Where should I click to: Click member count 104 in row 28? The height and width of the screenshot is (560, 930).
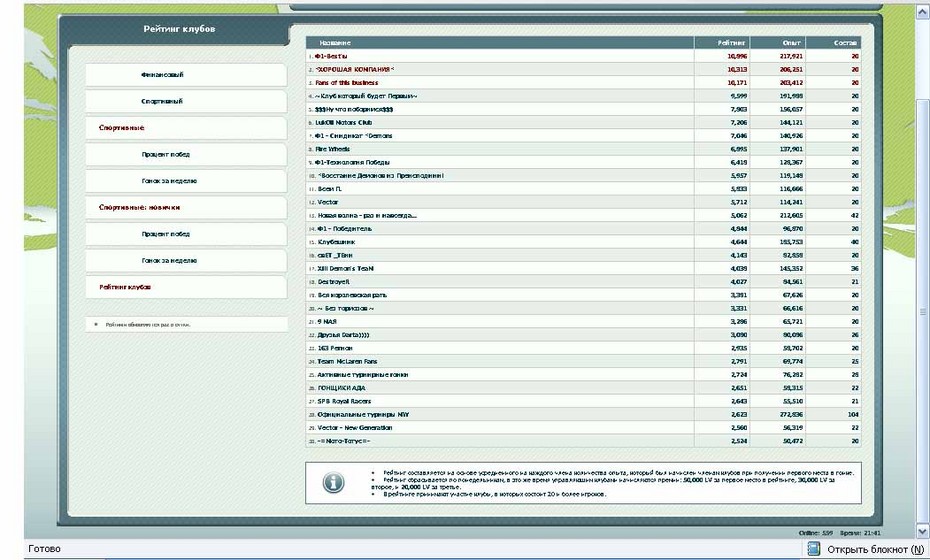(853, 415)
